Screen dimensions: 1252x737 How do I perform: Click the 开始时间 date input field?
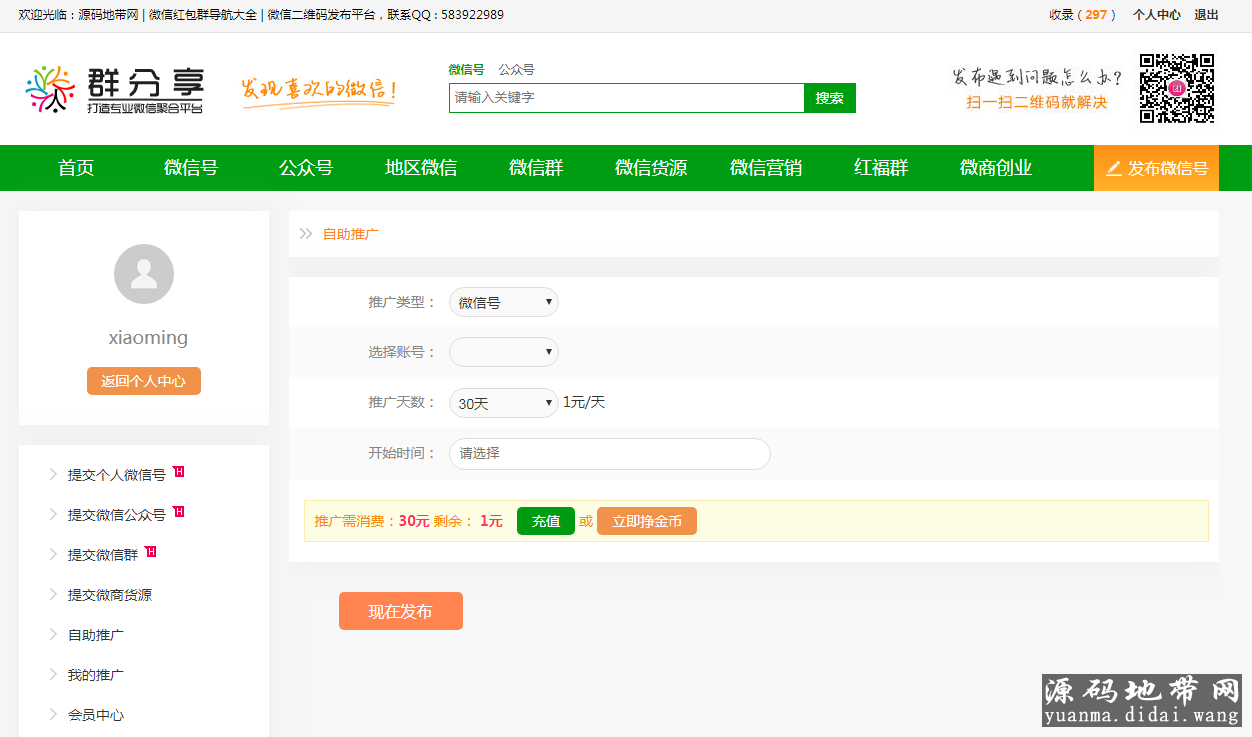(x=609, y=454)
